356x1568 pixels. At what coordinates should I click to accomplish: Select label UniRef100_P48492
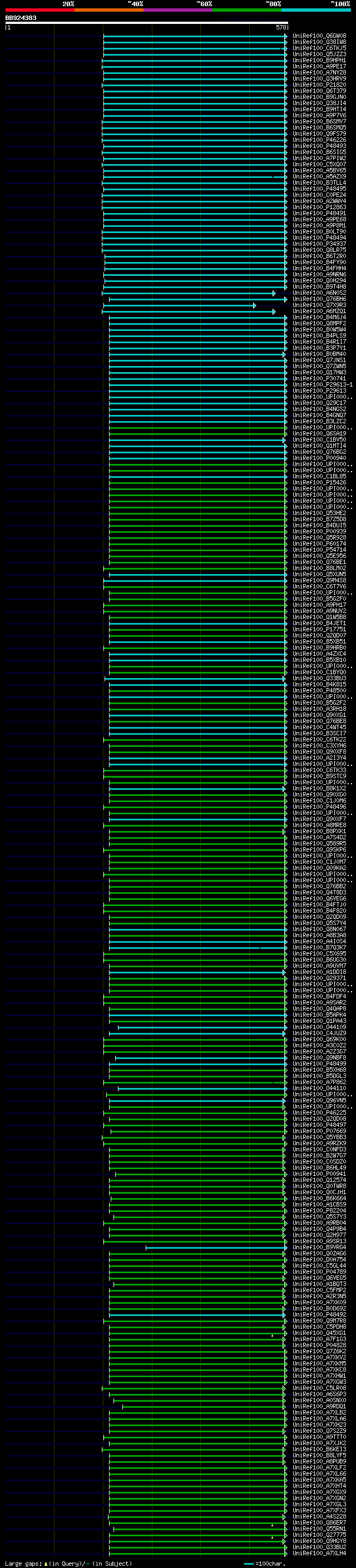[319, 1315]
